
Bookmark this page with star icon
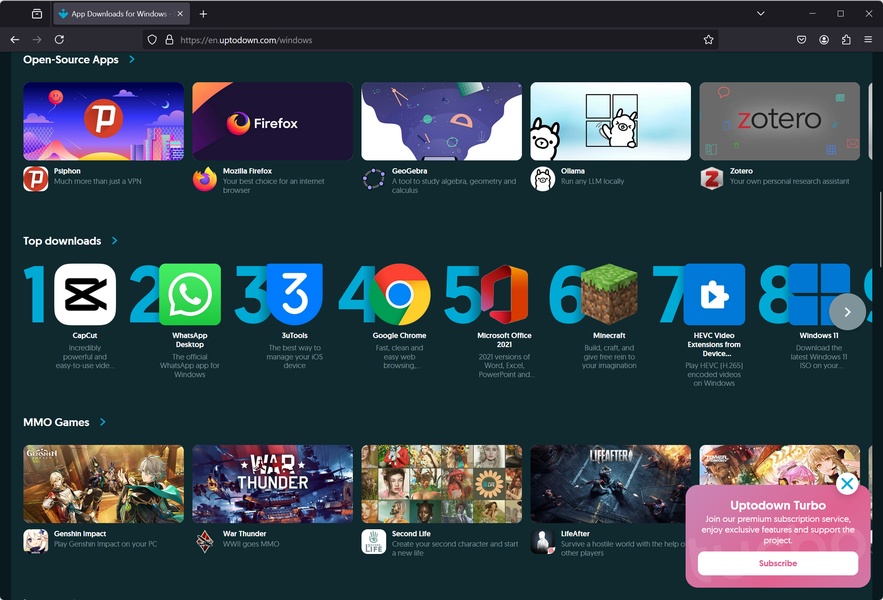pyautogui.click(x=709, y=40)
